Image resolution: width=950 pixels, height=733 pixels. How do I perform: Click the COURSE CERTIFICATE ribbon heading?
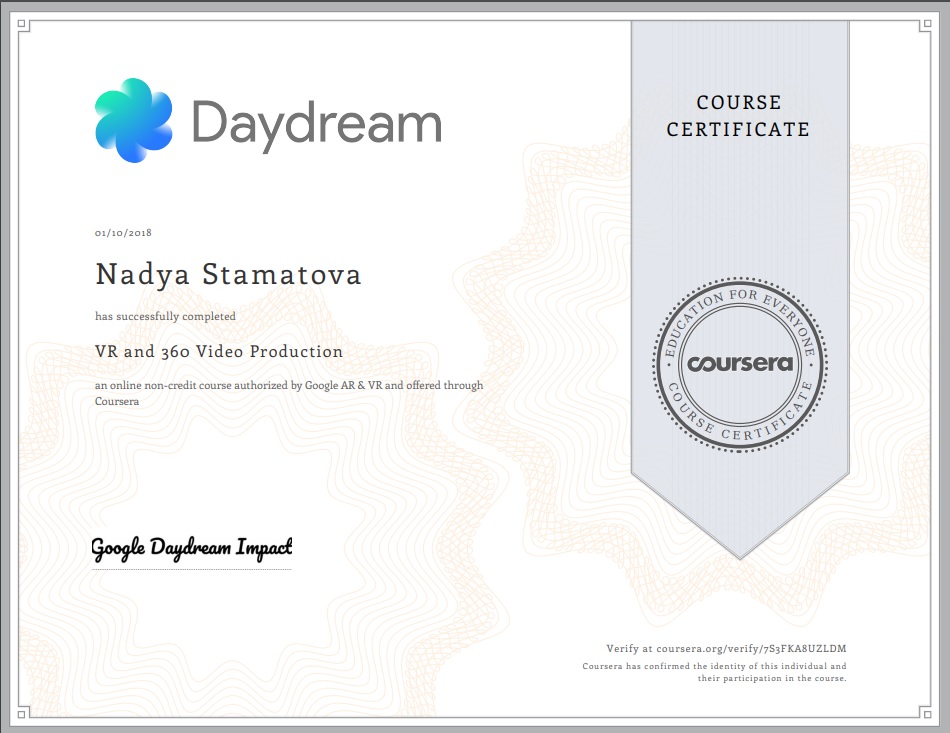tap(739, 116)
